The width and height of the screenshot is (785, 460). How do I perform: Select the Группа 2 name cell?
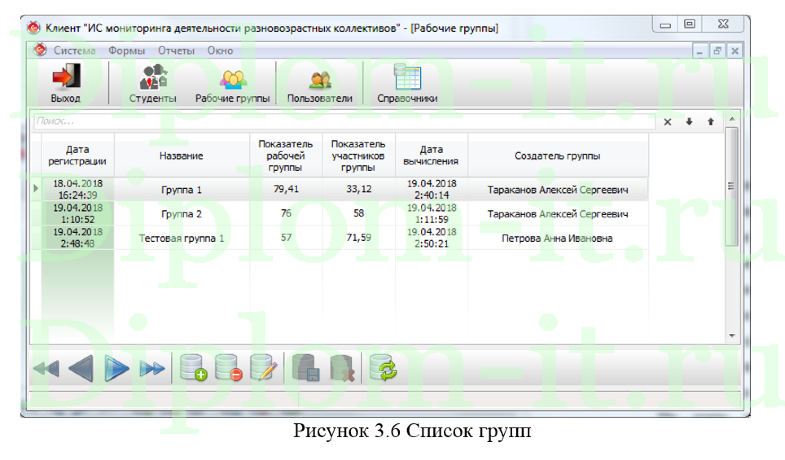point(181,214)
